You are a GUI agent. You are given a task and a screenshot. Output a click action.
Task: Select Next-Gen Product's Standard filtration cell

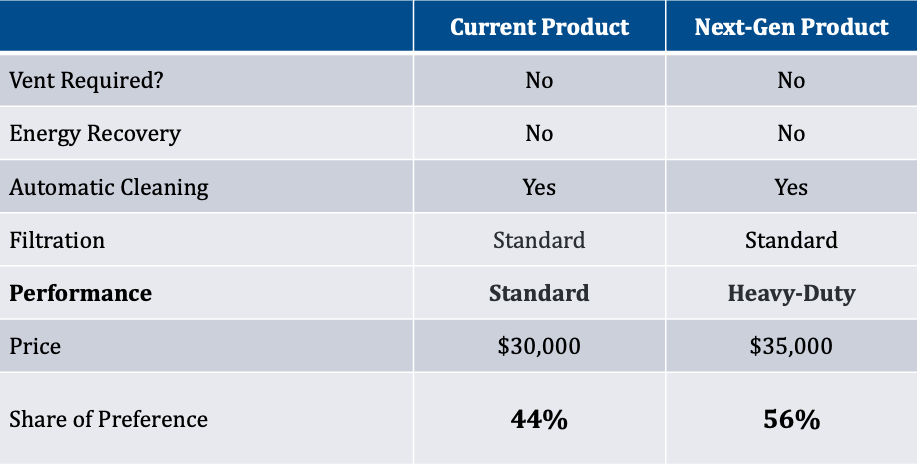click(x=791, y=240)
